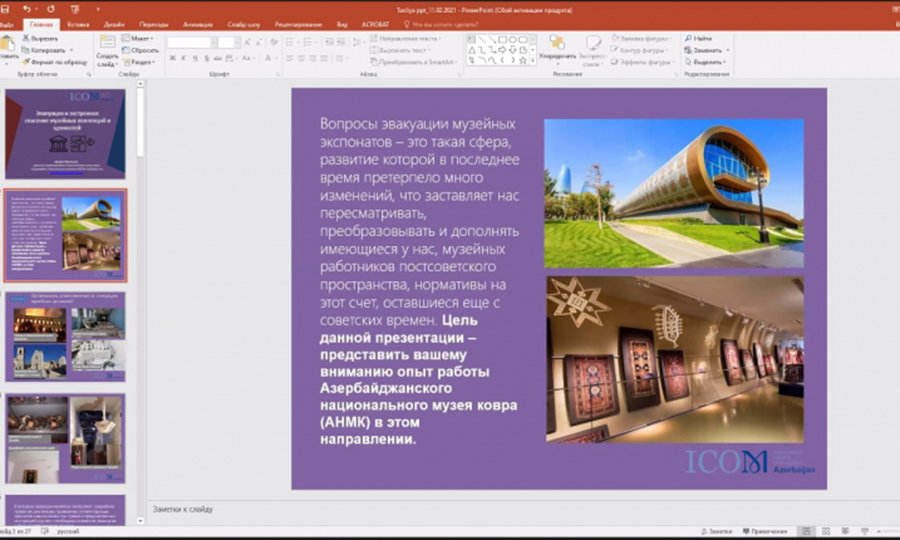
Task: Toggle strikethrough (abc)
Action: point(218,59)
